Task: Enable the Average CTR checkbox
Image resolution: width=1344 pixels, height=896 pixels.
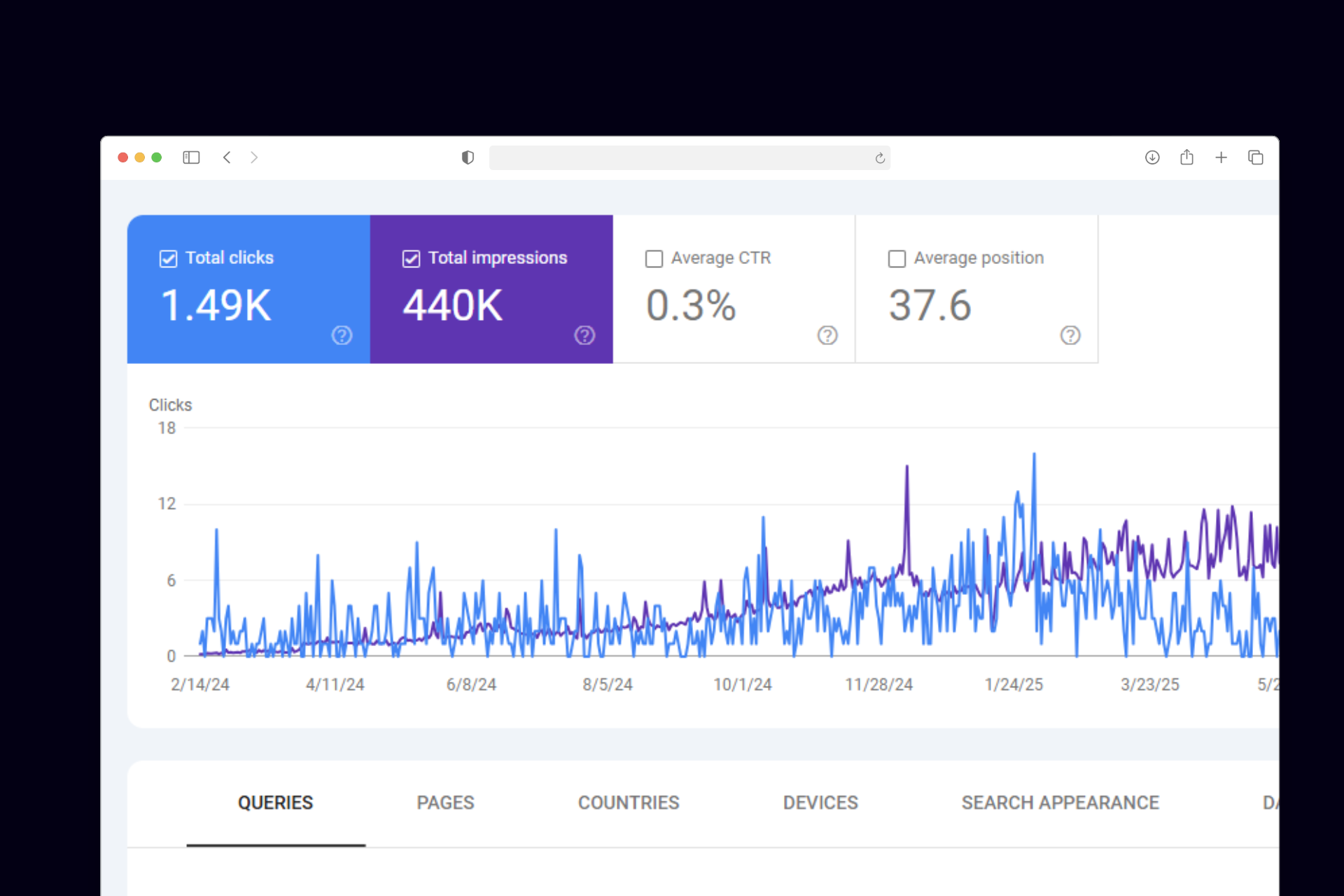Action: tap(654, 259)
